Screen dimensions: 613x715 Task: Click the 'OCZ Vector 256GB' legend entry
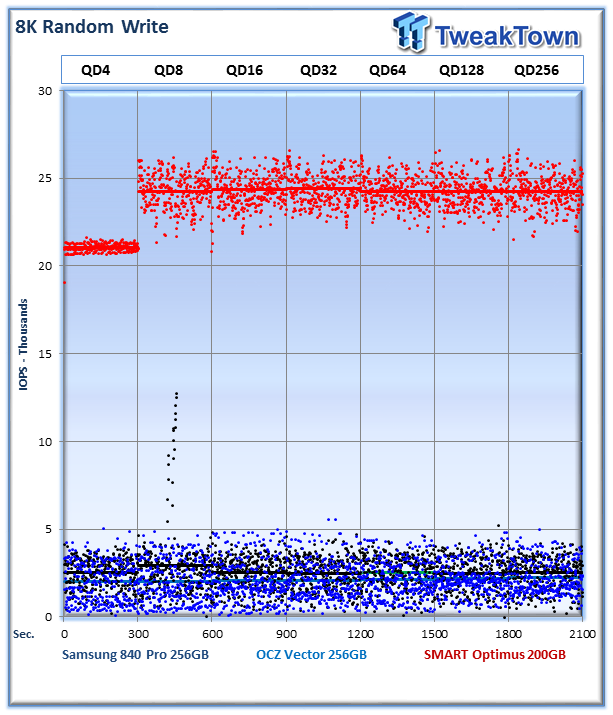click(312, 654)
